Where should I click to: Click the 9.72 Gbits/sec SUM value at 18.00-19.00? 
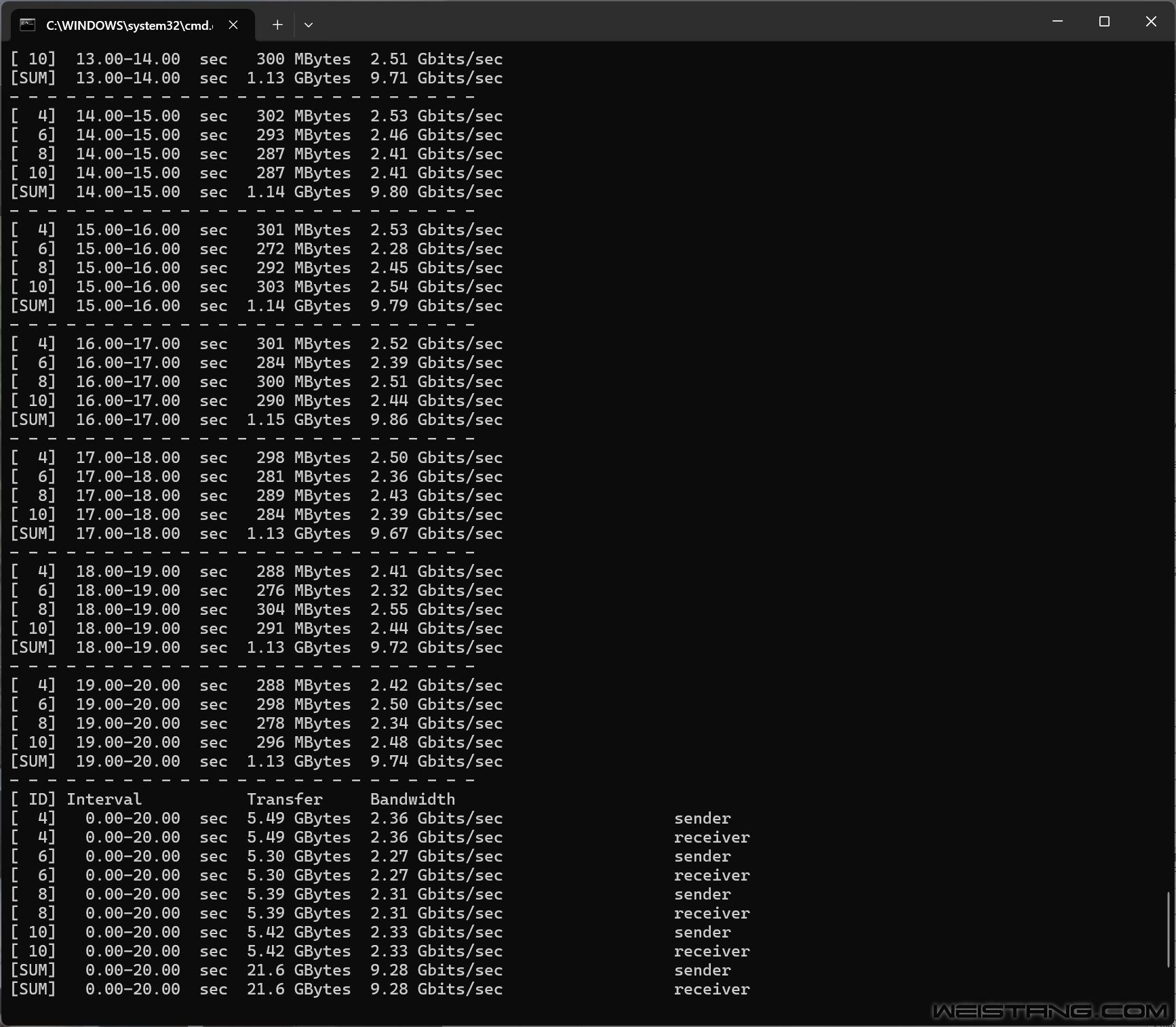pyautogui.click(x=436, y=647)
